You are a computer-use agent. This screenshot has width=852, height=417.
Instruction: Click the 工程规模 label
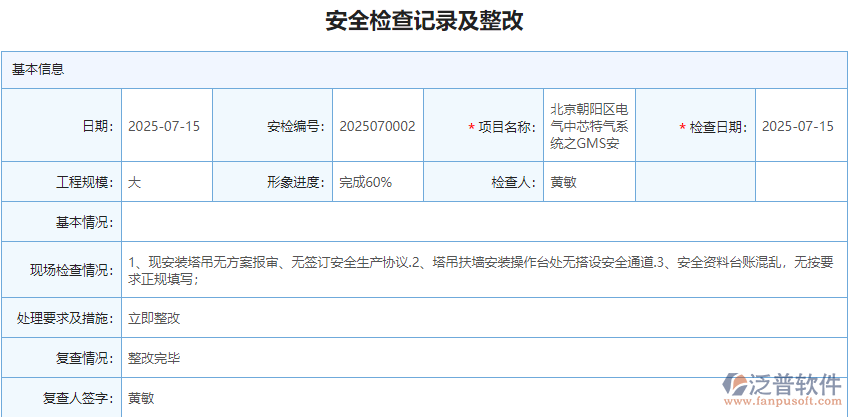pos(85,182)
